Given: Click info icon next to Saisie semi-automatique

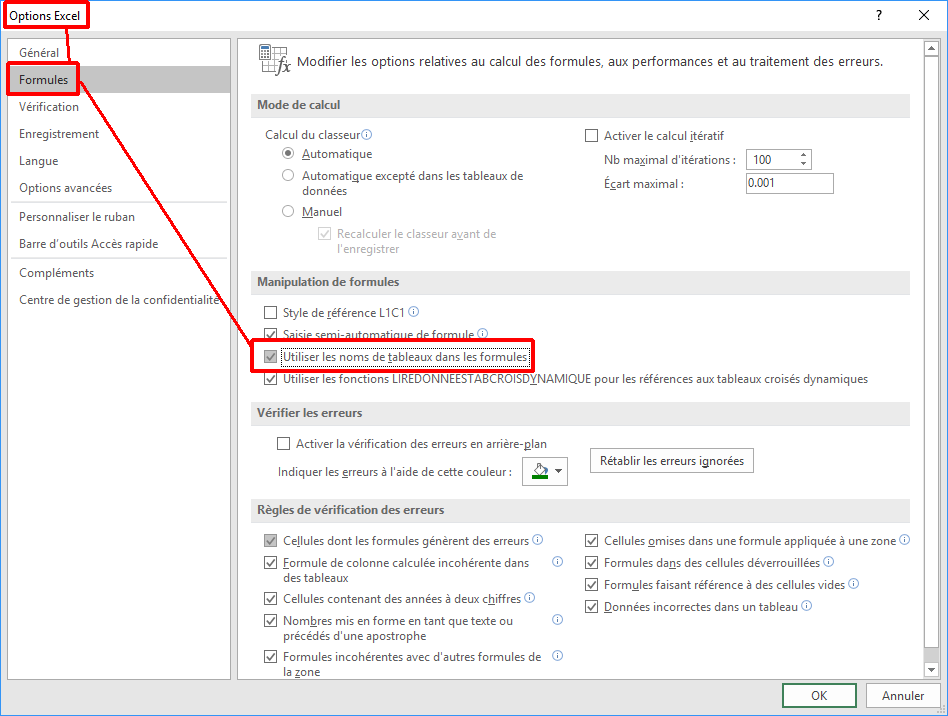Looking at the screenshot, I should [482, 333].
